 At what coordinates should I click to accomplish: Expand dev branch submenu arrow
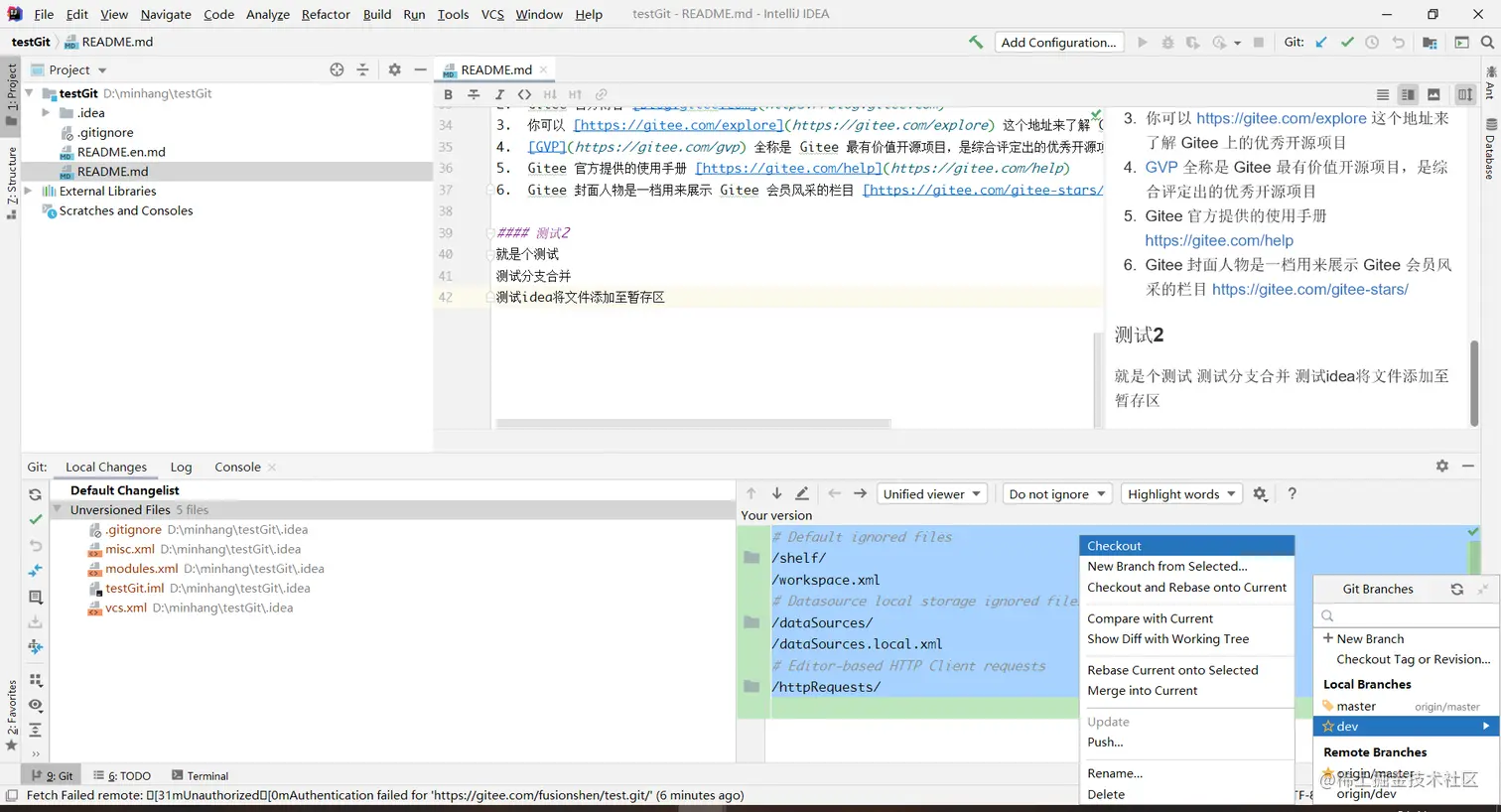[x=1486, y=727]
